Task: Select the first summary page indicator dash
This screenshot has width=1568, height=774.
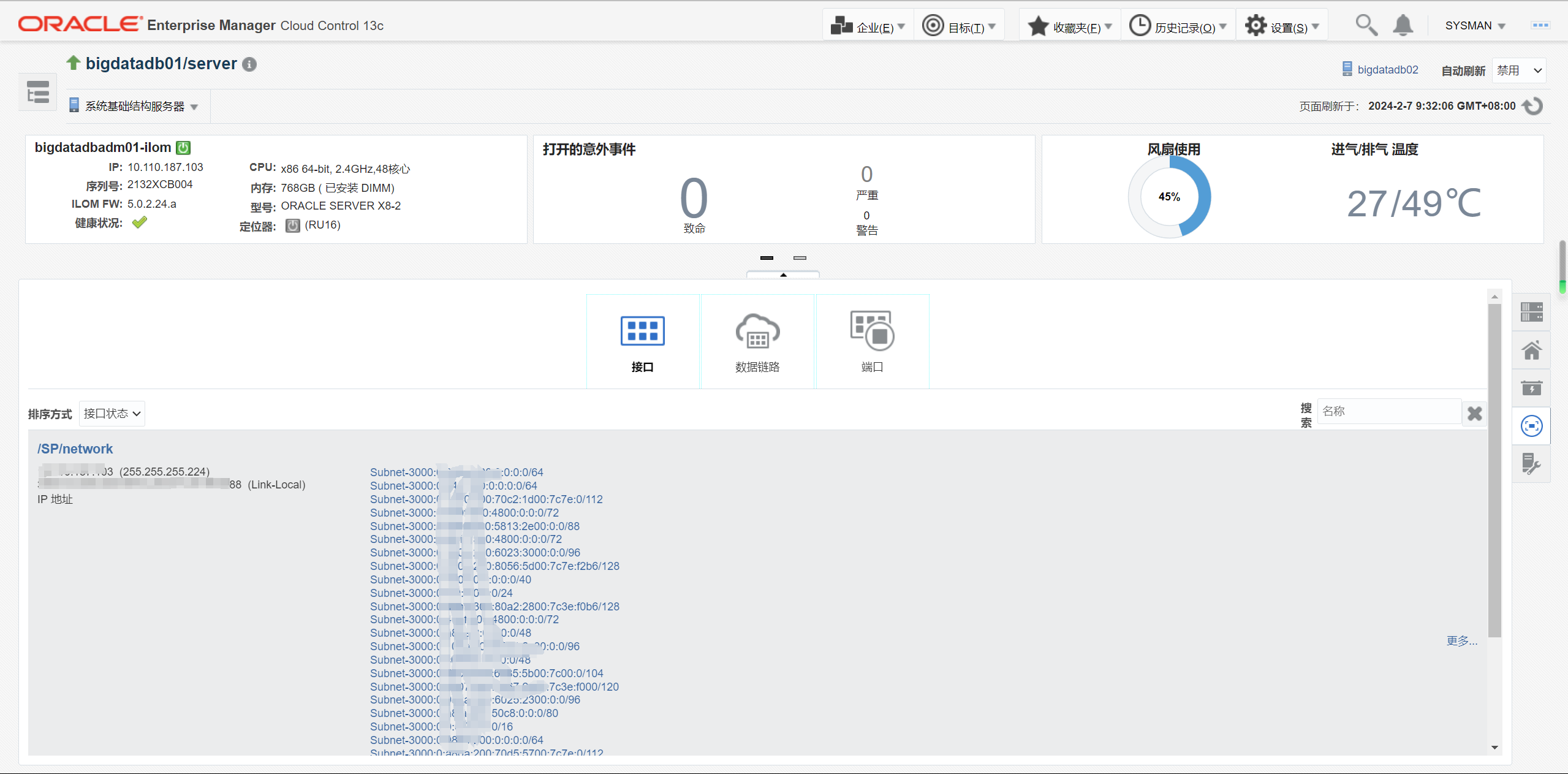Action: coord(767,258)
